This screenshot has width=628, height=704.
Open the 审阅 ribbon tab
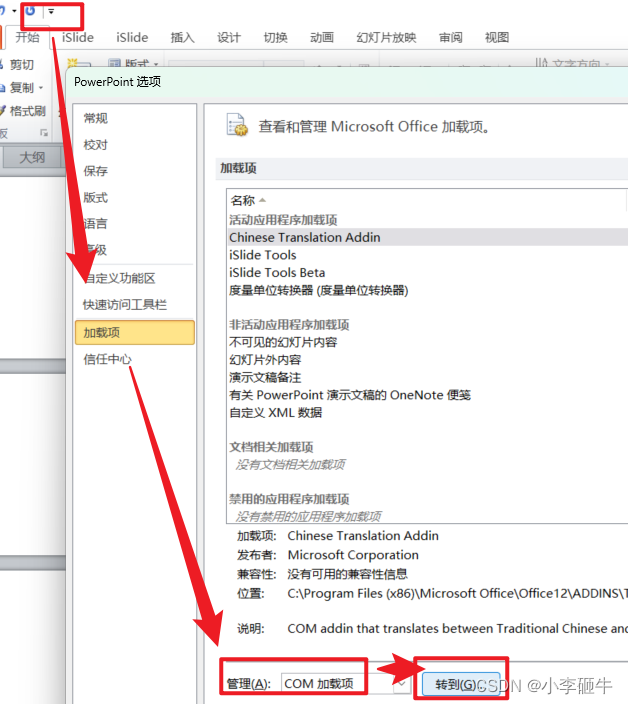coord(451,37)
